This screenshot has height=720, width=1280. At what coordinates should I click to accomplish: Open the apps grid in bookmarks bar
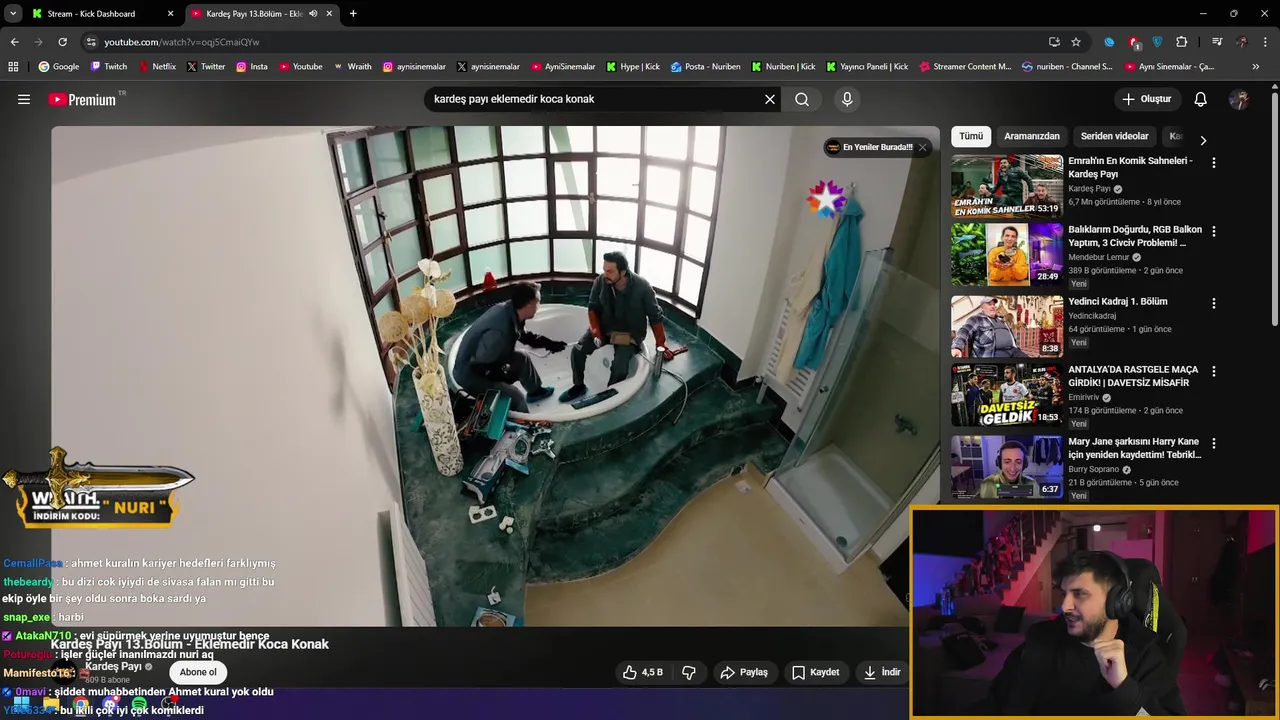pos(13,67)
